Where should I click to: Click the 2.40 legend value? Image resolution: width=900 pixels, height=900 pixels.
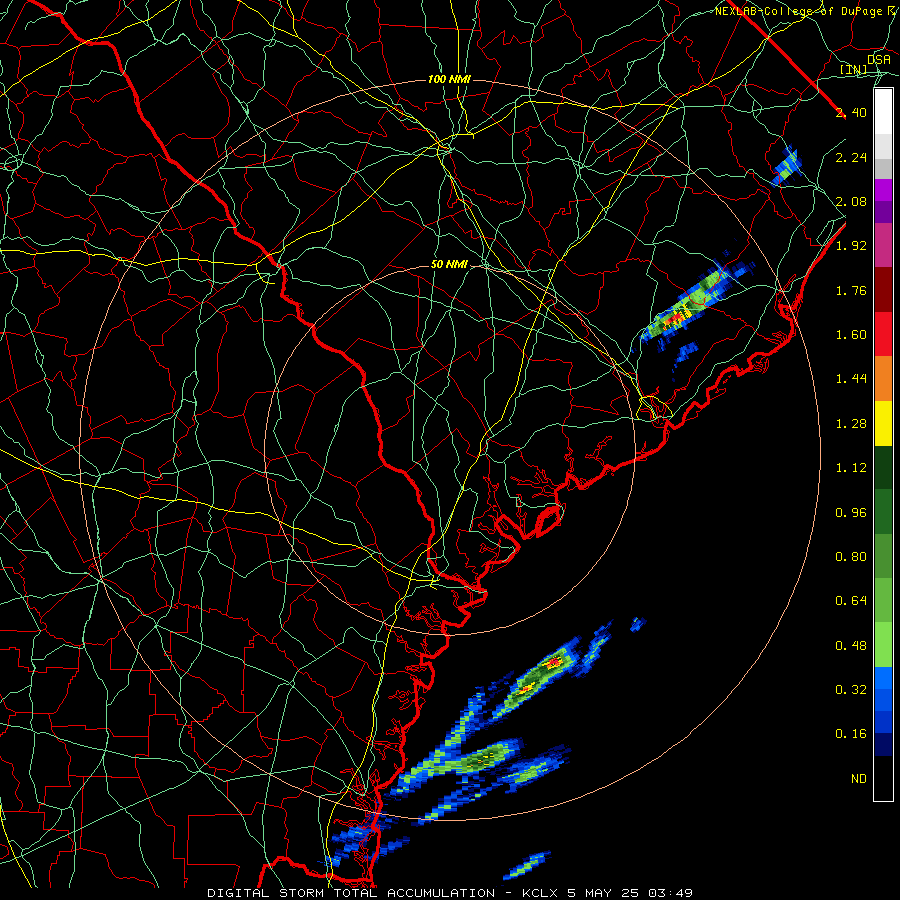point(851,112)
